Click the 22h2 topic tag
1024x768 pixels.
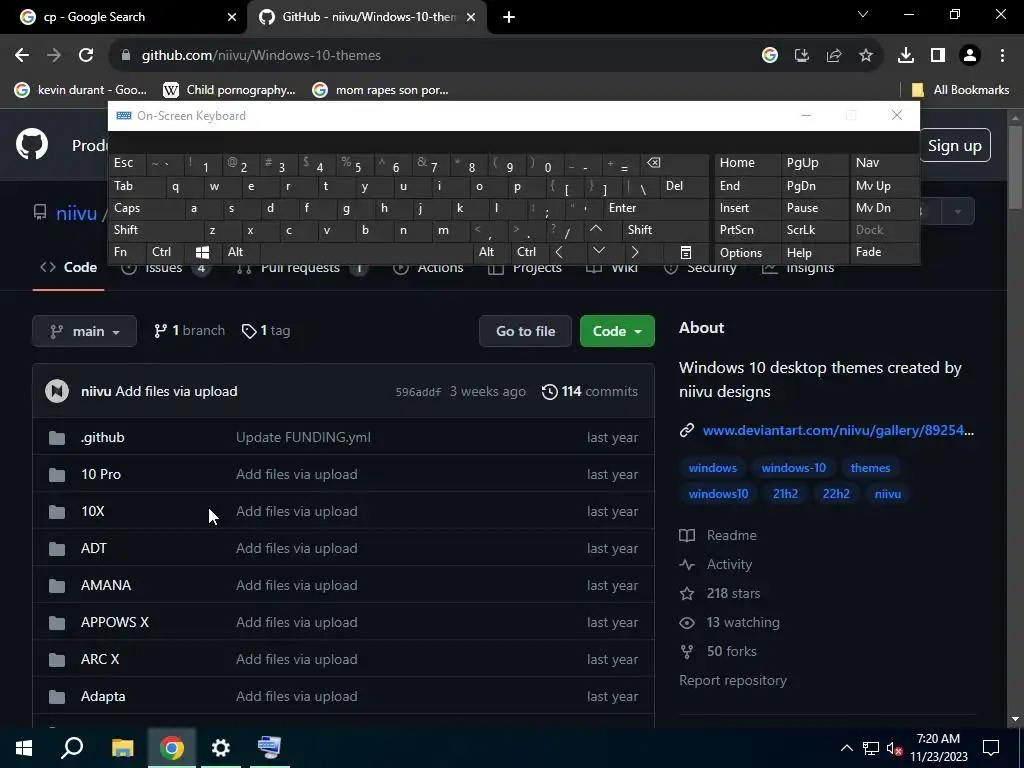point(836,494)
